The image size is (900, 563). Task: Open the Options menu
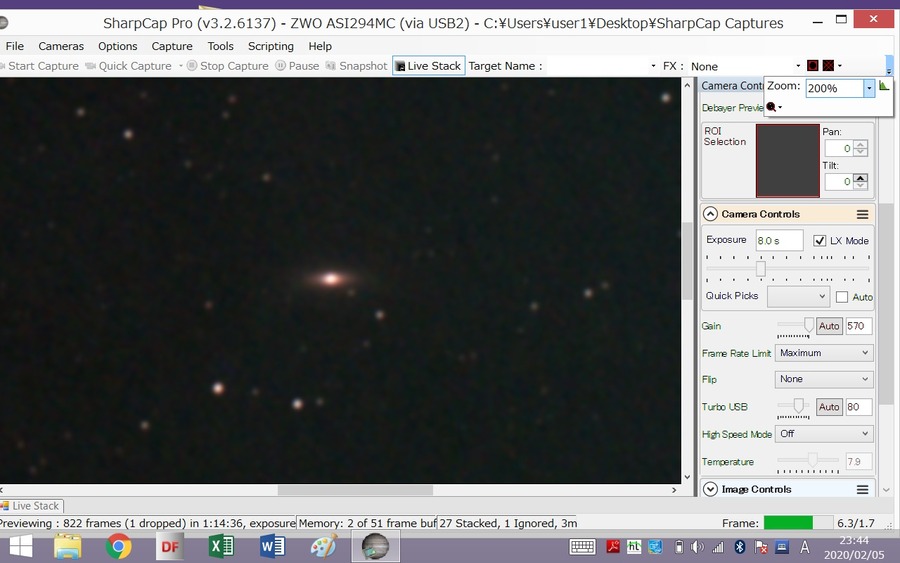point(118,46)
